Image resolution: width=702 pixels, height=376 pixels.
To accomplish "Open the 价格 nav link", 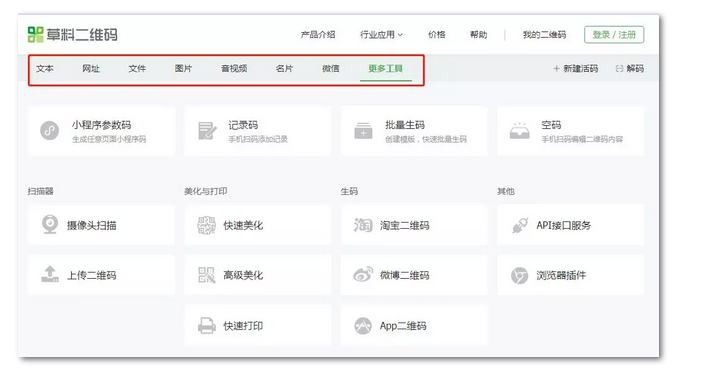I will [437, 34].
